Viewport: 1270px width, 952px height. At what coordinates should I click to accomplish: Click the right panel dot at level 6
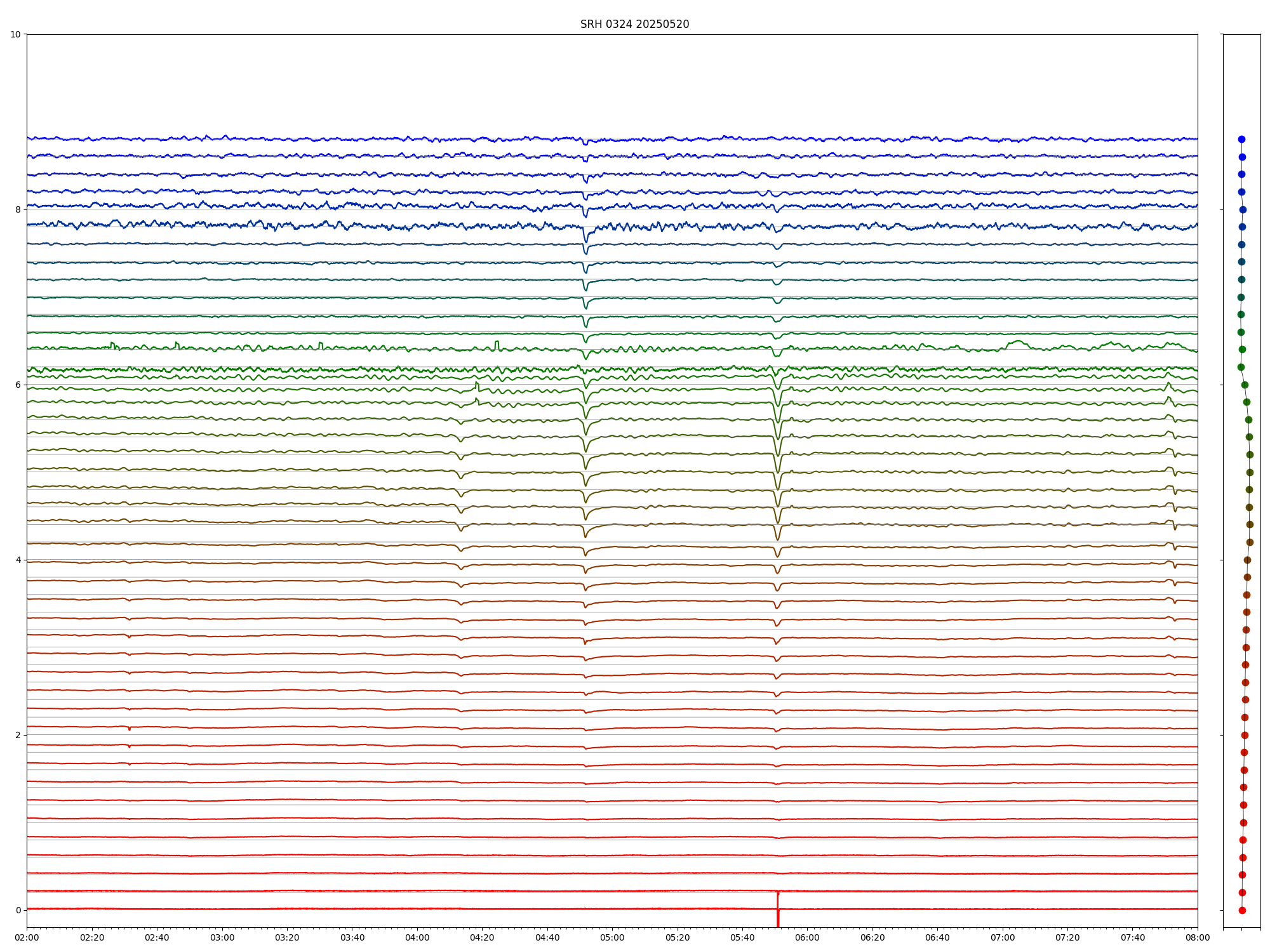coord(1245,385)
